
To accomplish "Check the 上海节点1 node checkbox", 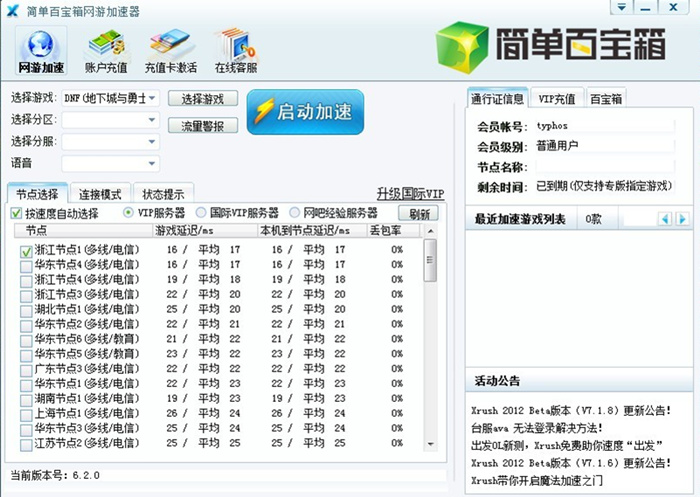I will click(x=26, y=415).
